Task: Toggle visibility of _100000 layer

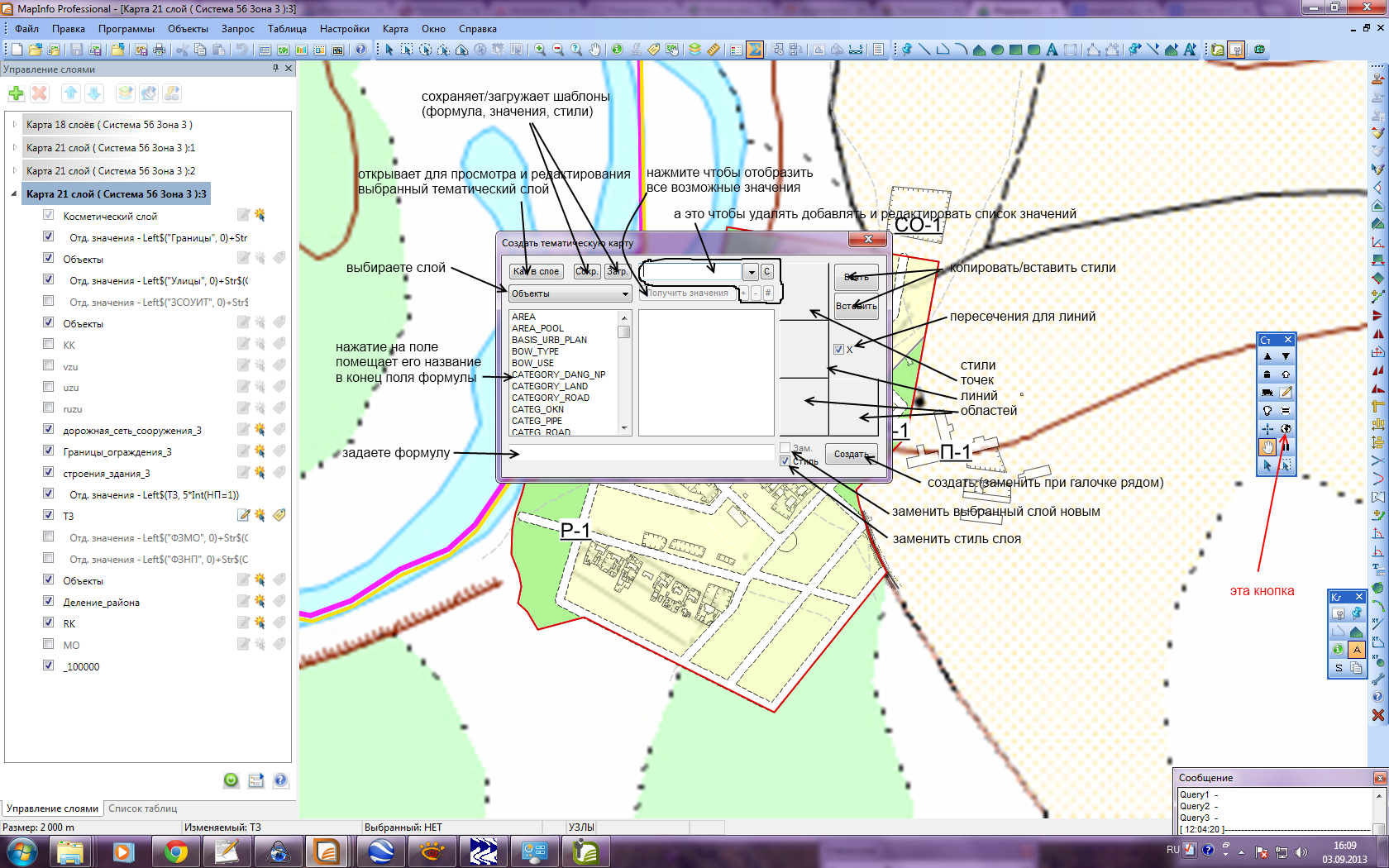Action: click(48, 665)
